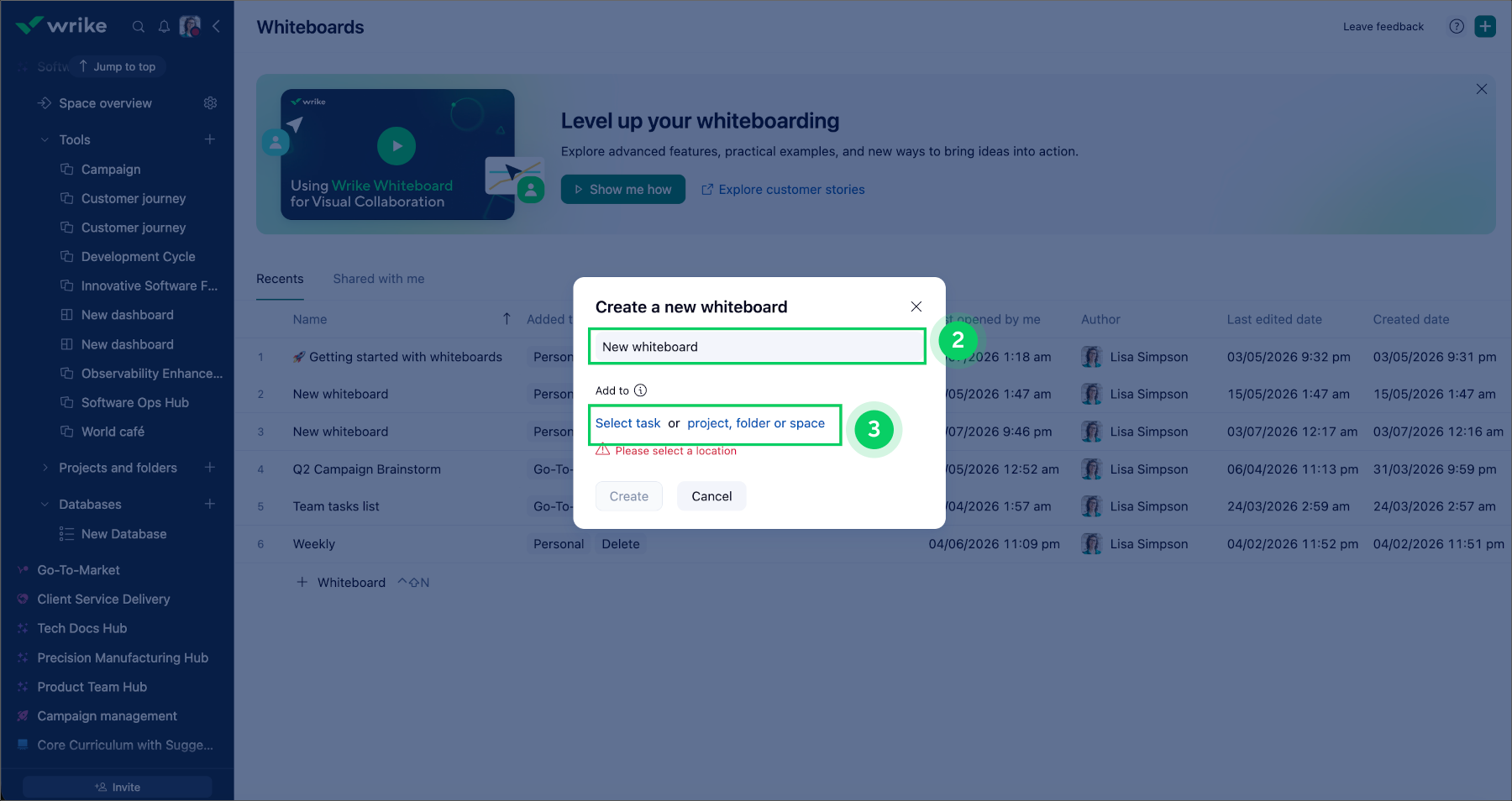
Task: Click the Author column header
Action: (x=1100, y=319)
